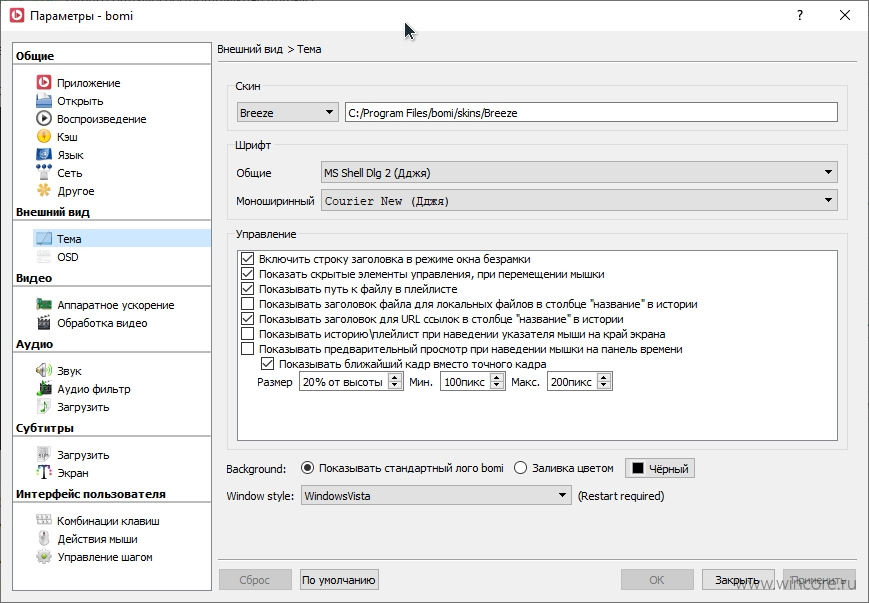The image size is (869, 603).
Task: Uncheck Показывать путь к файлу в плейлисте
Action: (248, 289)
